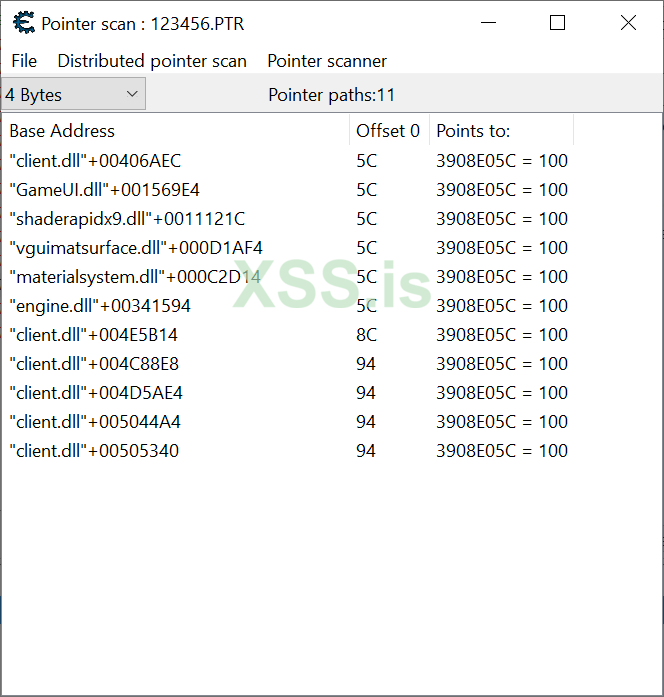The width and height of the screenshot is (664, 697).
Task: Select the "client.dll"+004C88E8 row
Action: (94, 364)
